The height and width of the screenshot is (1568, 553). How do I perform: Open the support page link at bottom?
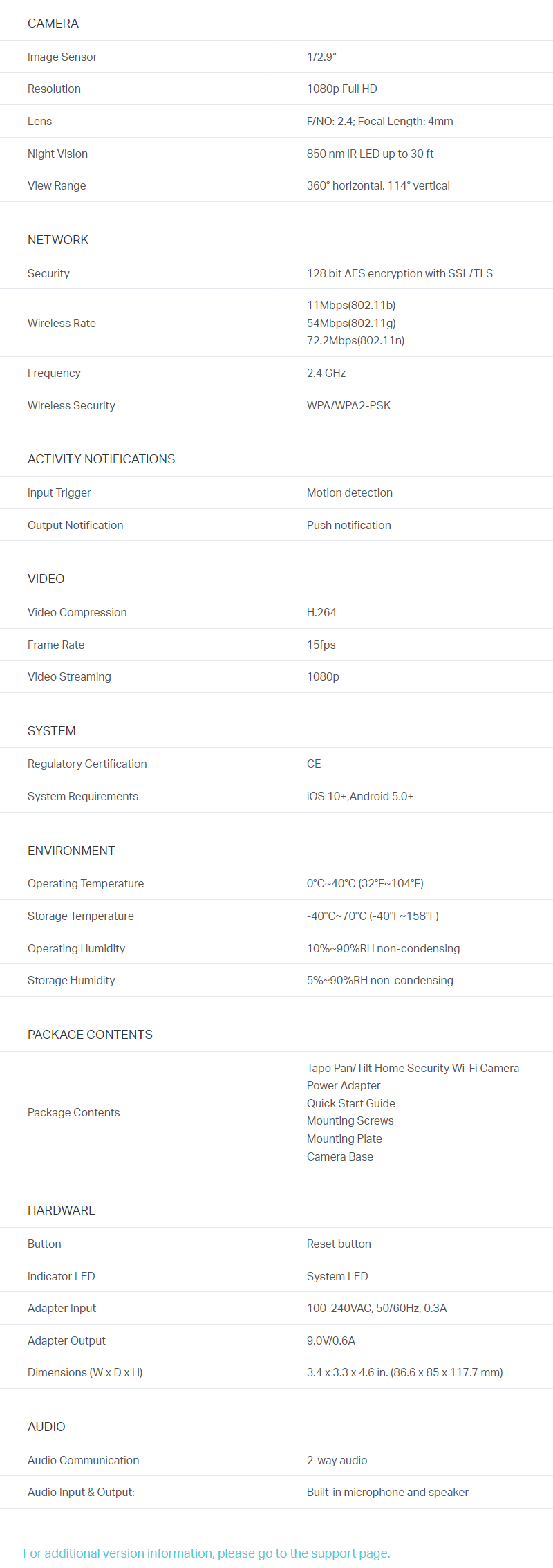coord(206,1553)
